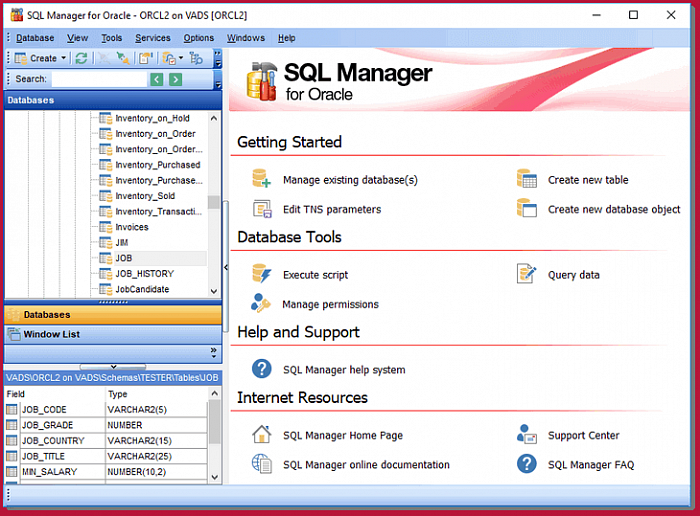The width and height of the screenshot is (700, 516).
Task: Click the Search input field
Action: [99, 79]
